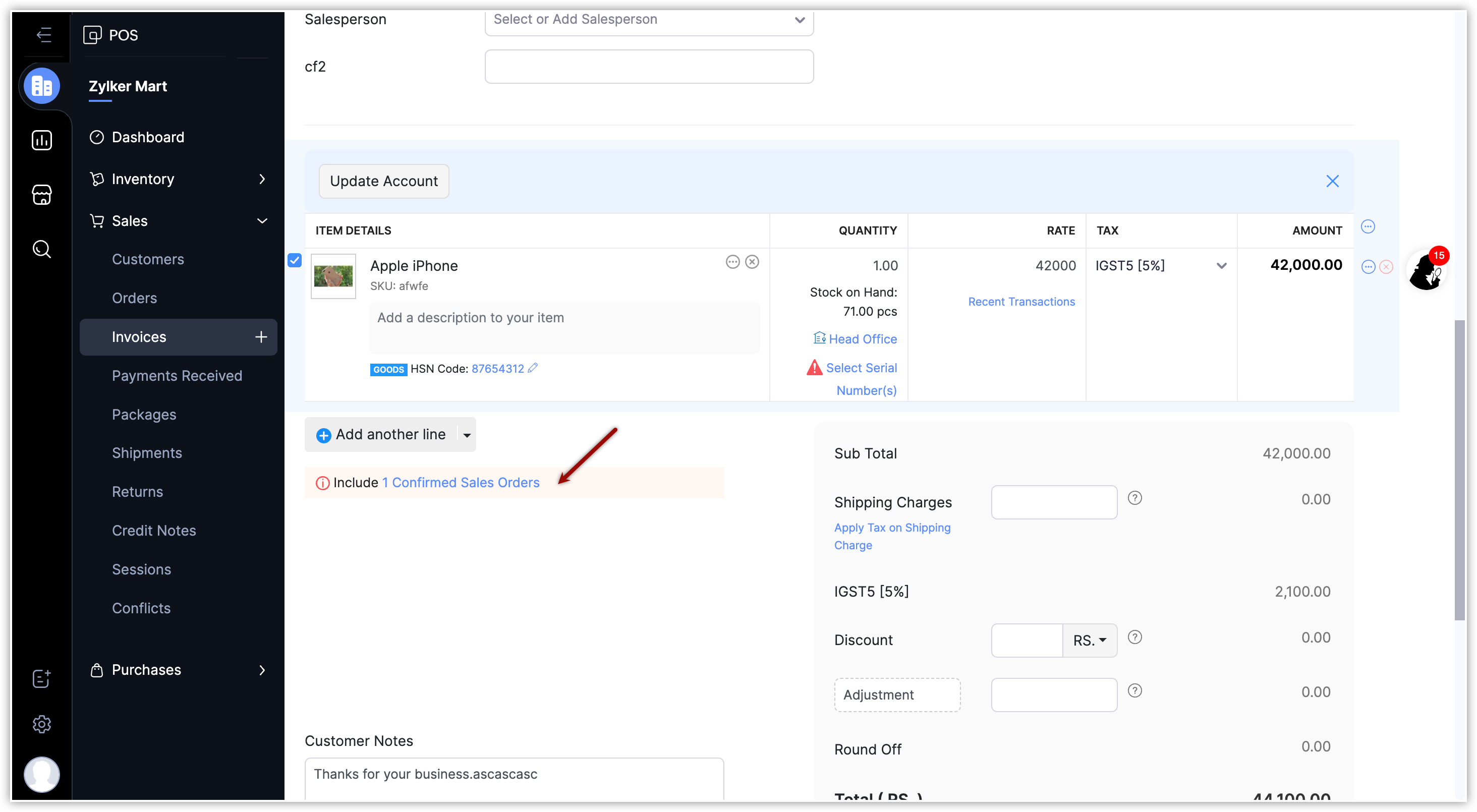The height and width of the screenshot is (812, 1477).
Task: Open search with the magnifier icon
Action: [42, 249]
